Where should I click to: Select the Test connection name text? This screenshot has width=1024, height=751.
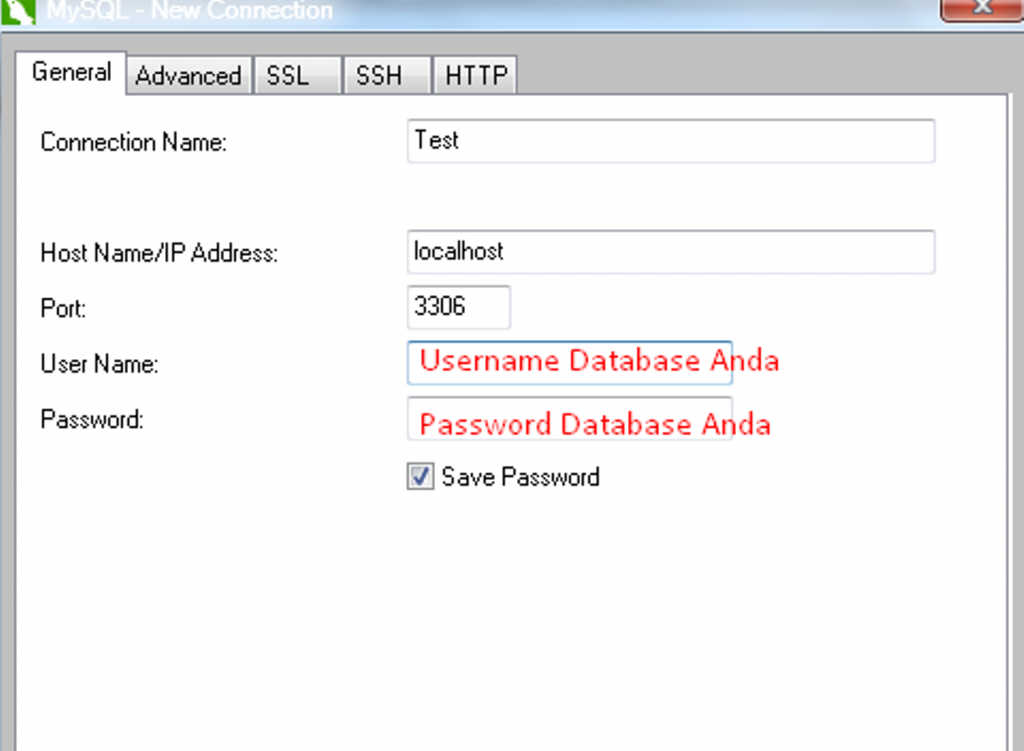tap(435, 141)
